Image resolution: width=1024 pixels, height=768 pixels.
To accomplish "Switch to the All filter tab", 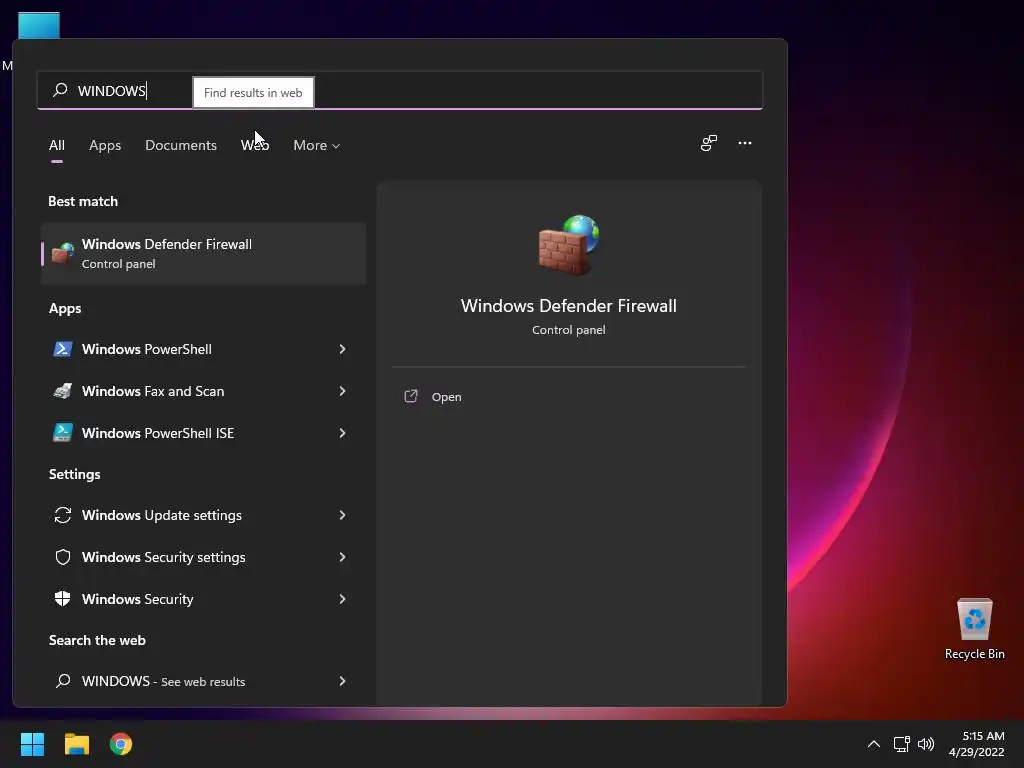I will coord(57,145).
